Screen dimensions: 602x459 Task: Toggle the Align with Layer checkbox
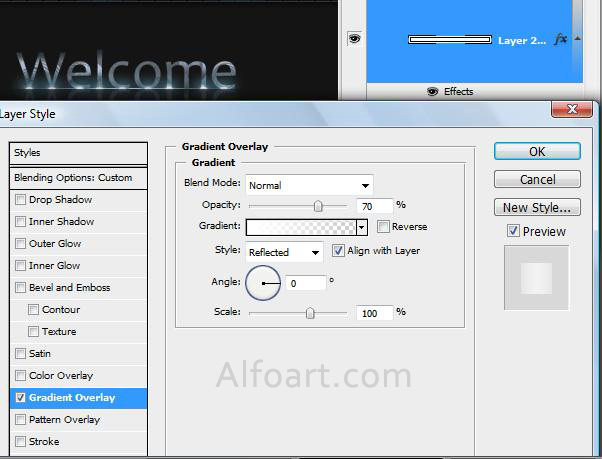click(x=338, y=251)
